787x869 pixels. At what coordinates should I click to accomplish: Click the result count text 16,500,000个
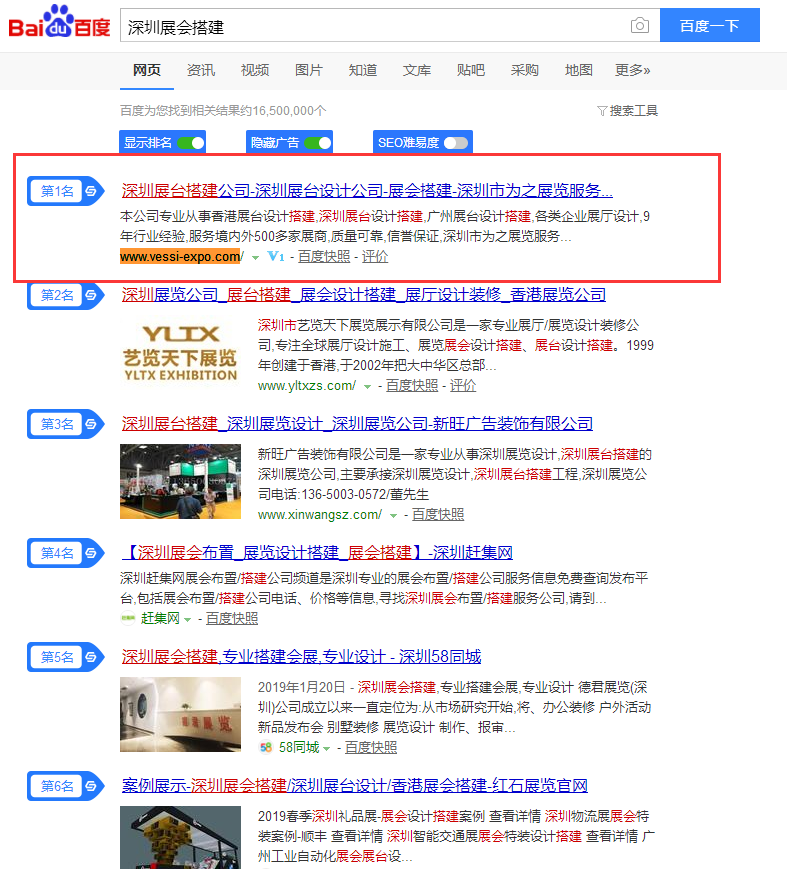coord(289,111)
